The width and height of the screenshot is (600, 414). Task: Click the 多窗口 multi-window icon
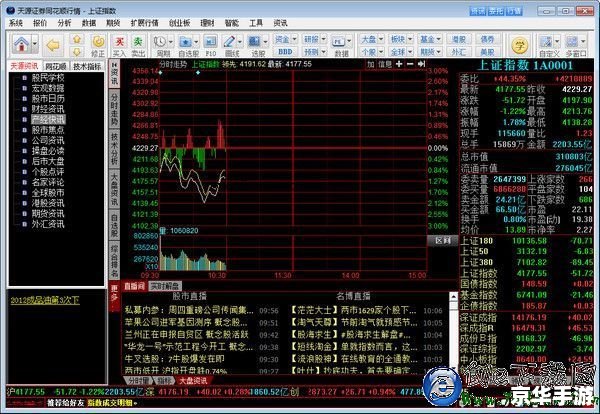tap(572, 41)
